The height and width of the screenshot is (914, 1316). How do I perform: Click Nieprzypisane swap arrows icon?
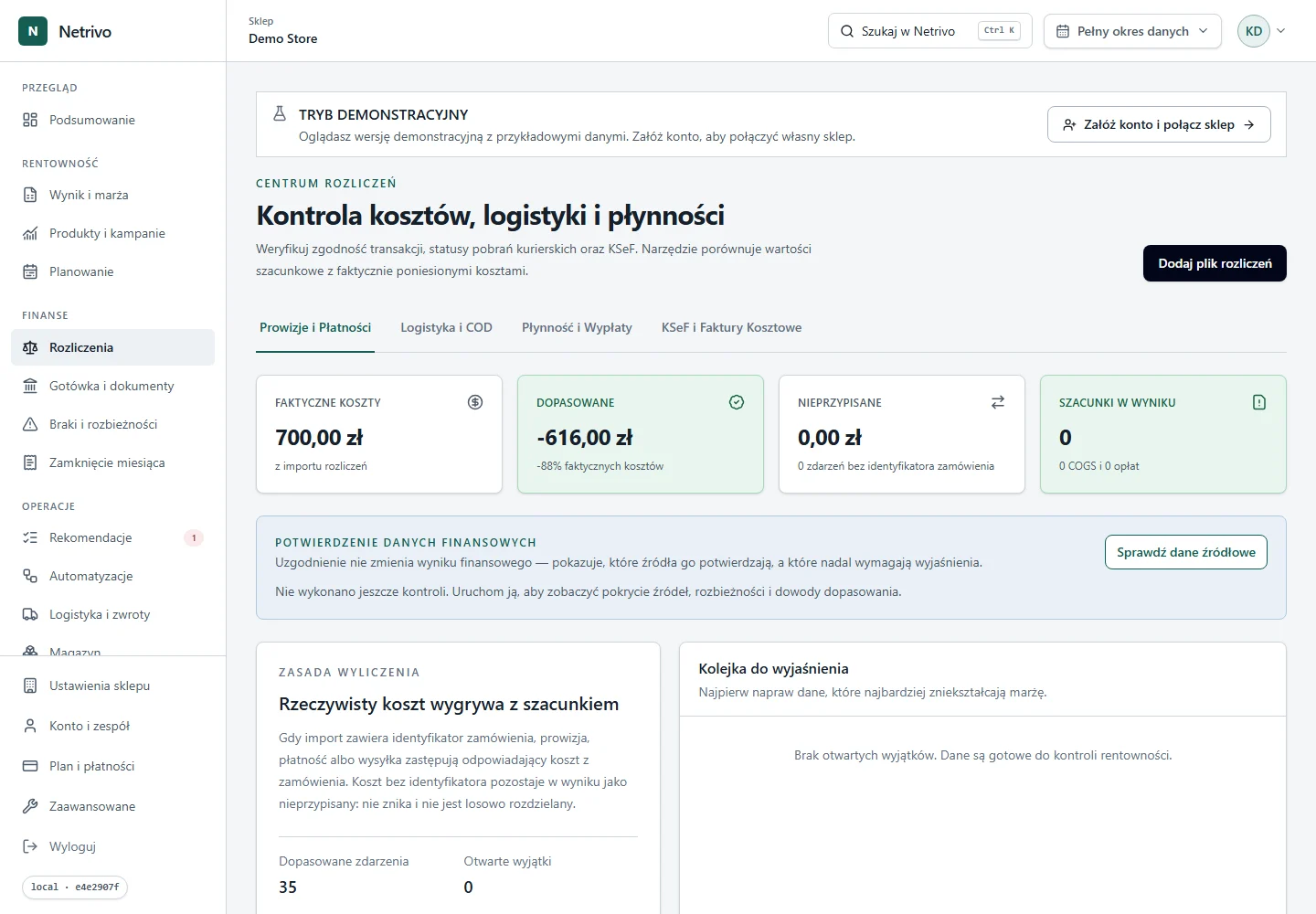click(x=998, y=402)
